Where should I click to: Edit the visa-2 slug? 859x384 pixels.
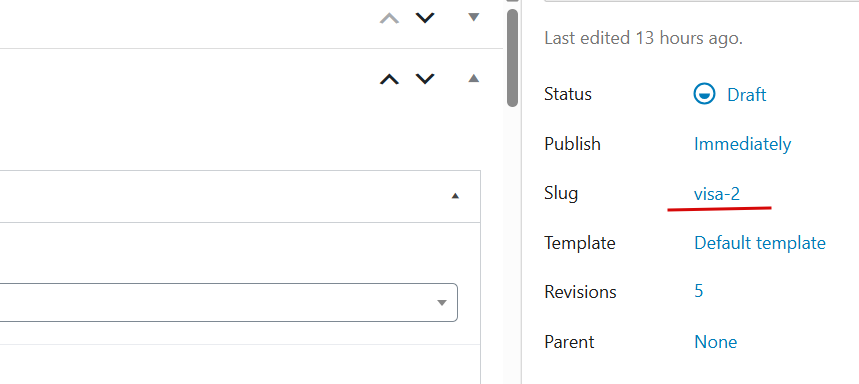click(x=717, y=194)
